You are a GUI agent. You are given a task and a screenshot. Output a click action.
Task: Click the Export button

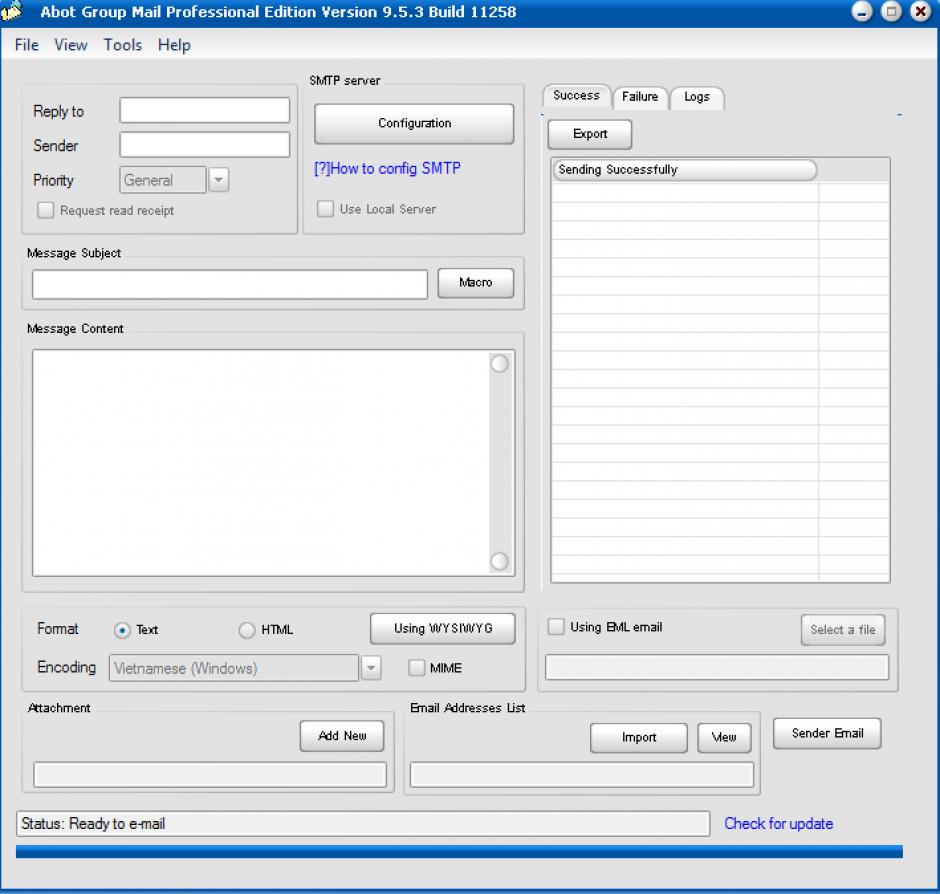(x=590, y=134)
